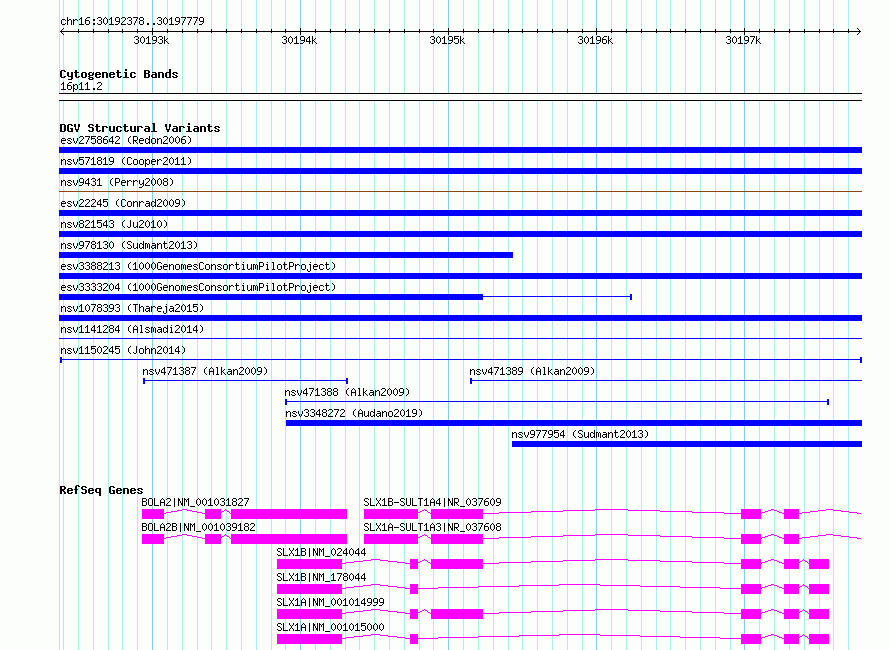Click the thin line feature under nsv471388
Viewport: 890px width, 650px height.
point(557,402)
